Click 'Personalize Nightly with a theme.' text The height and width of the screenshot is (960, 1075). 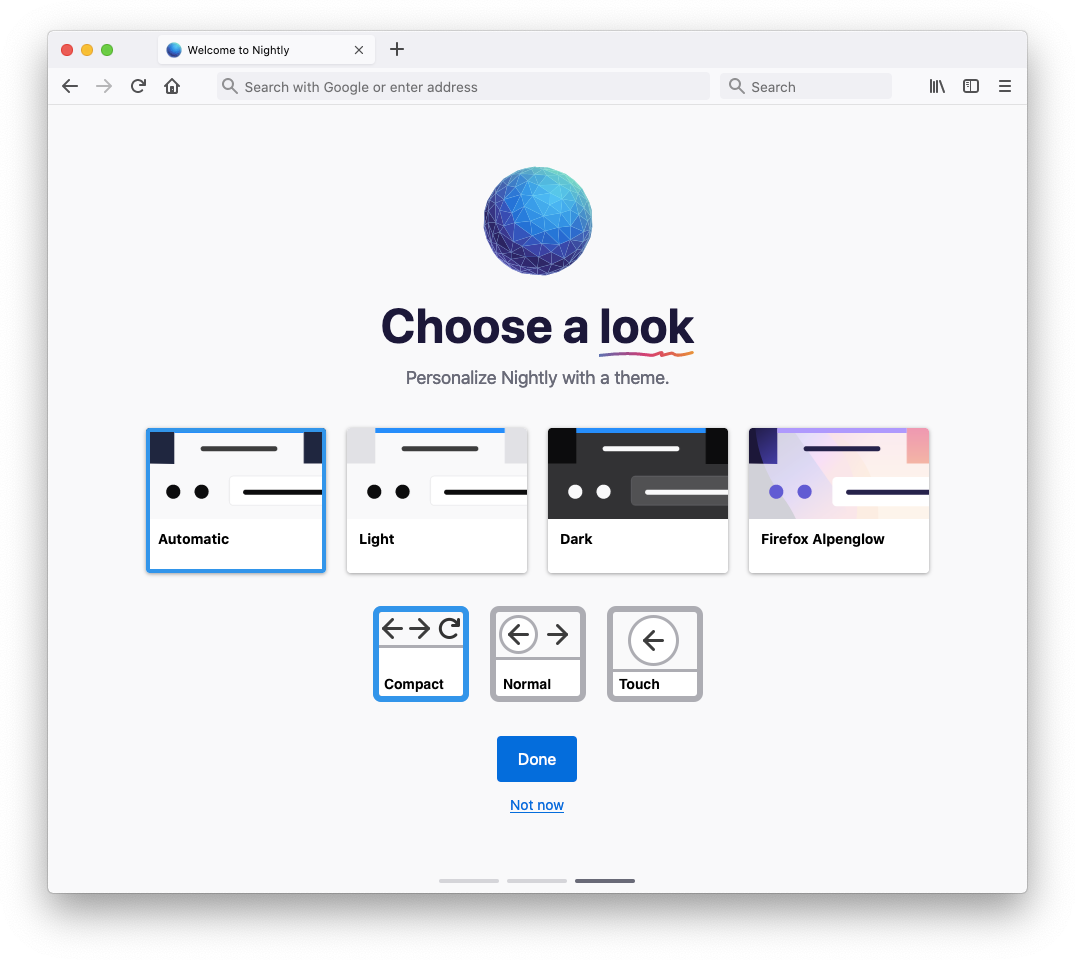coord(538,378)
